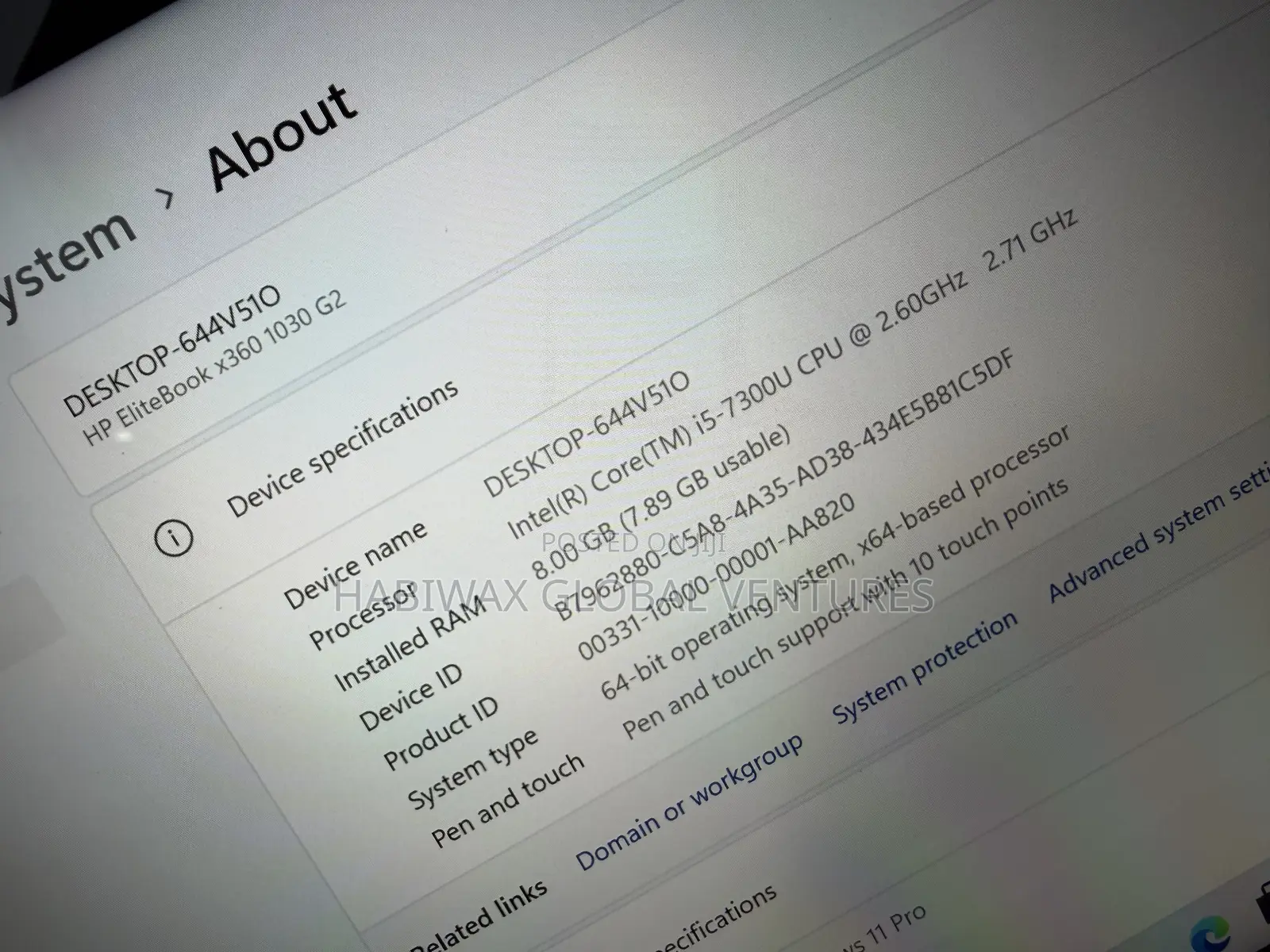Image resolution: width=1270 pixels, height=952 pixels.
Task: Click the Related links label
Action: [478, 918]
